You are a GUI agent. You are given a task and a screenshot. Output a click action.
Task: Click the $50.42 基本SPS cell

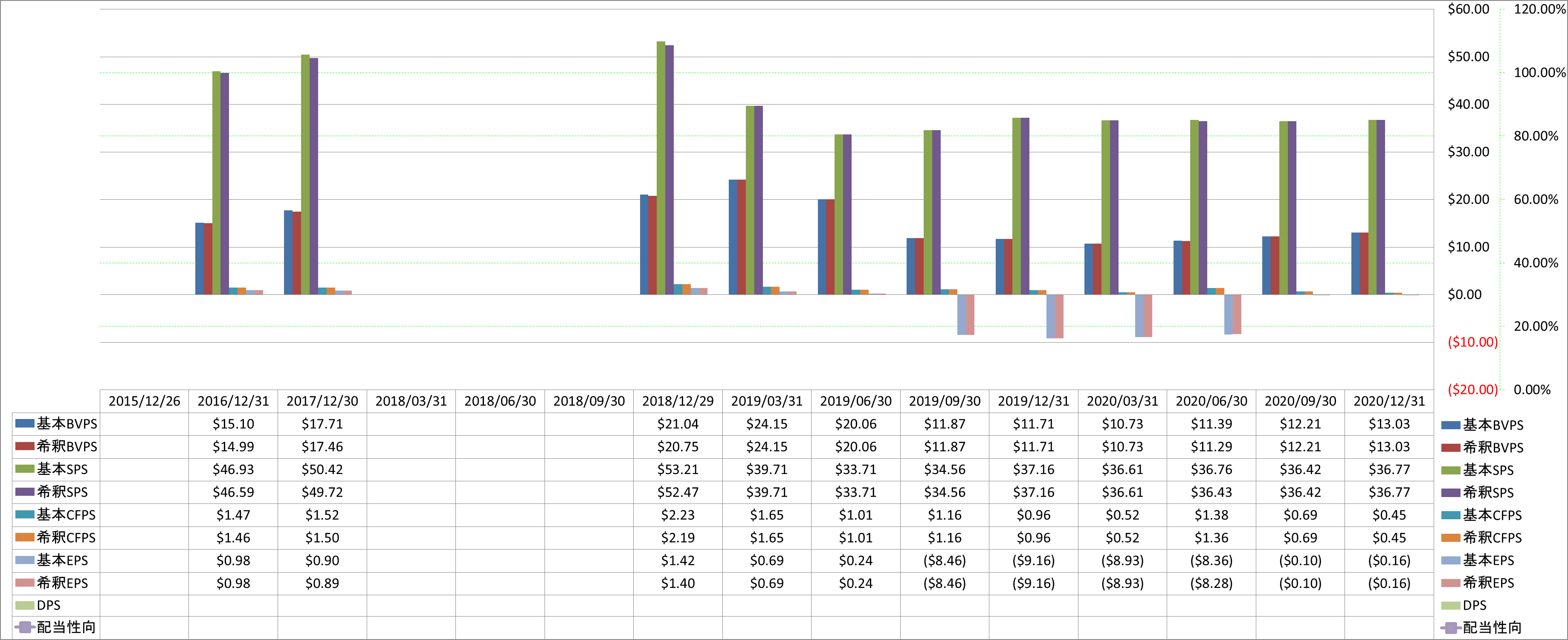pyautogui.click(x=322, y=469)
